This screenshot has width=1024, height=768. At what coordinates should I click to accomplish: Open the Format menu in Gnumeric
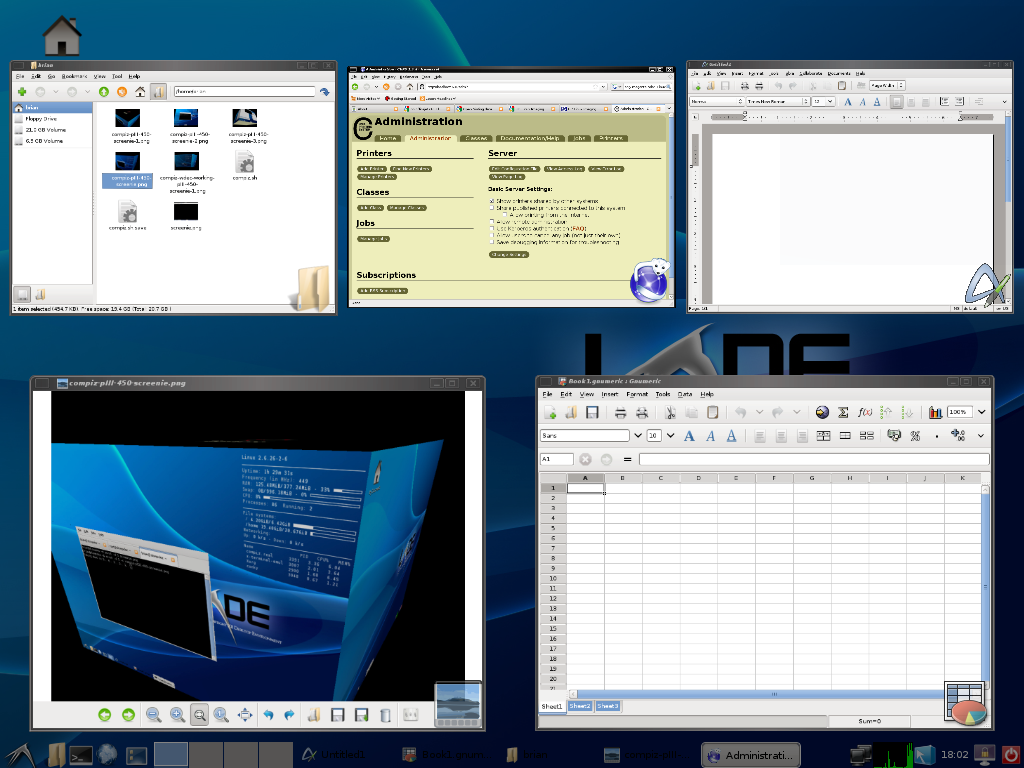pos(637,394)
